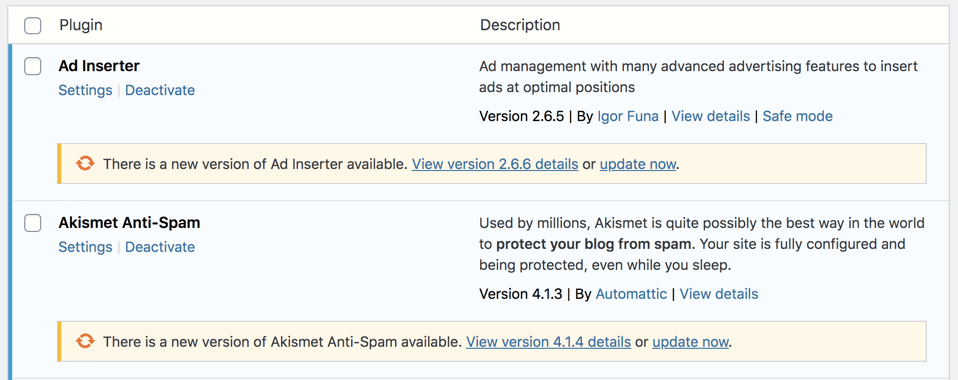Viewport: 958px width, 380px height.
Task: Click the Plugin column header
Action: coord(81,25)
